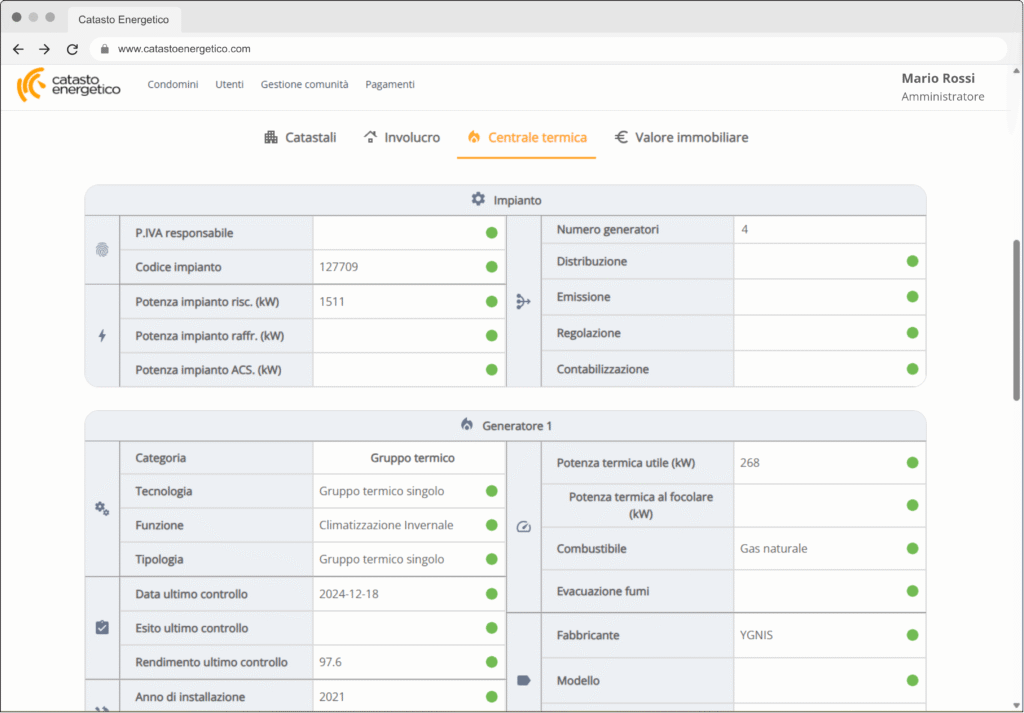Click the branching distribution icon in Impianto
The width and height of the screenshot is (1024, 713).
pyautogui.click(x=523, y=301)
